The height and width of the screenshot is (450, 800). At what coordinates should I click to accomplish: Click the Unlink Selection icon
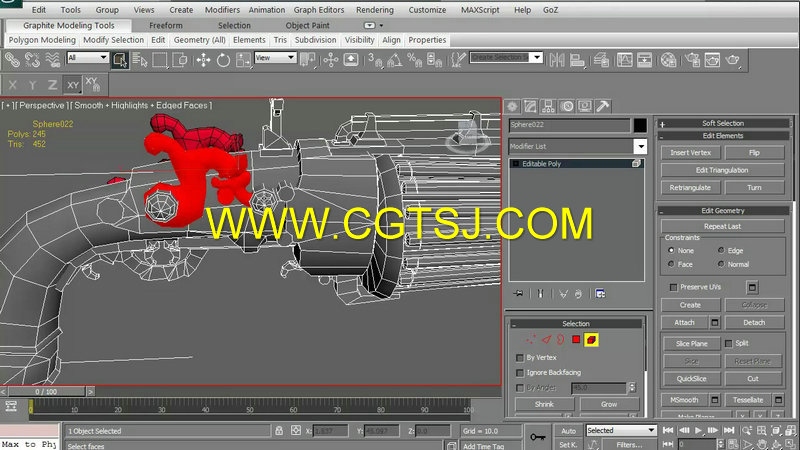click(x=33, y=60)
